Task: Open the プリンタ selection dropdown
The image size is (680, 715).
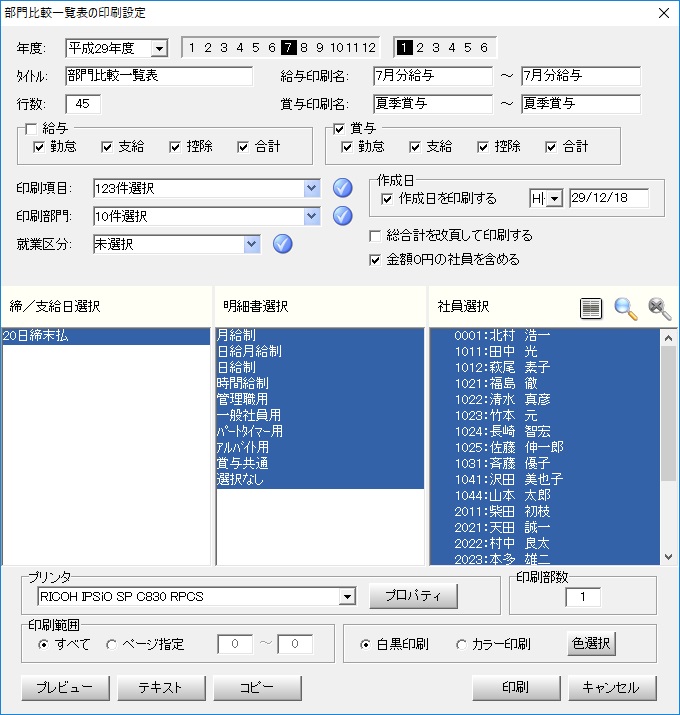Action: (347, 596)
